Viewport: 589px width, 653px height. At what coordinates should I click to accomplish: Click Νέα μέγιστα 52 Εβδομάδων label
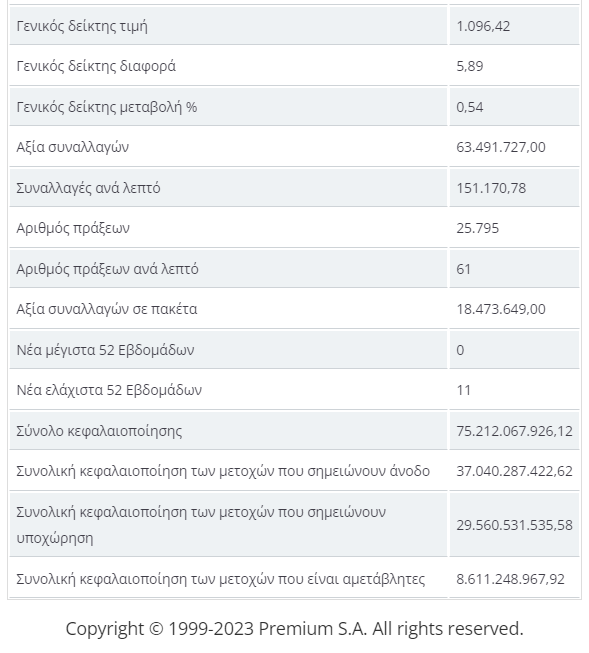(105, 350)
